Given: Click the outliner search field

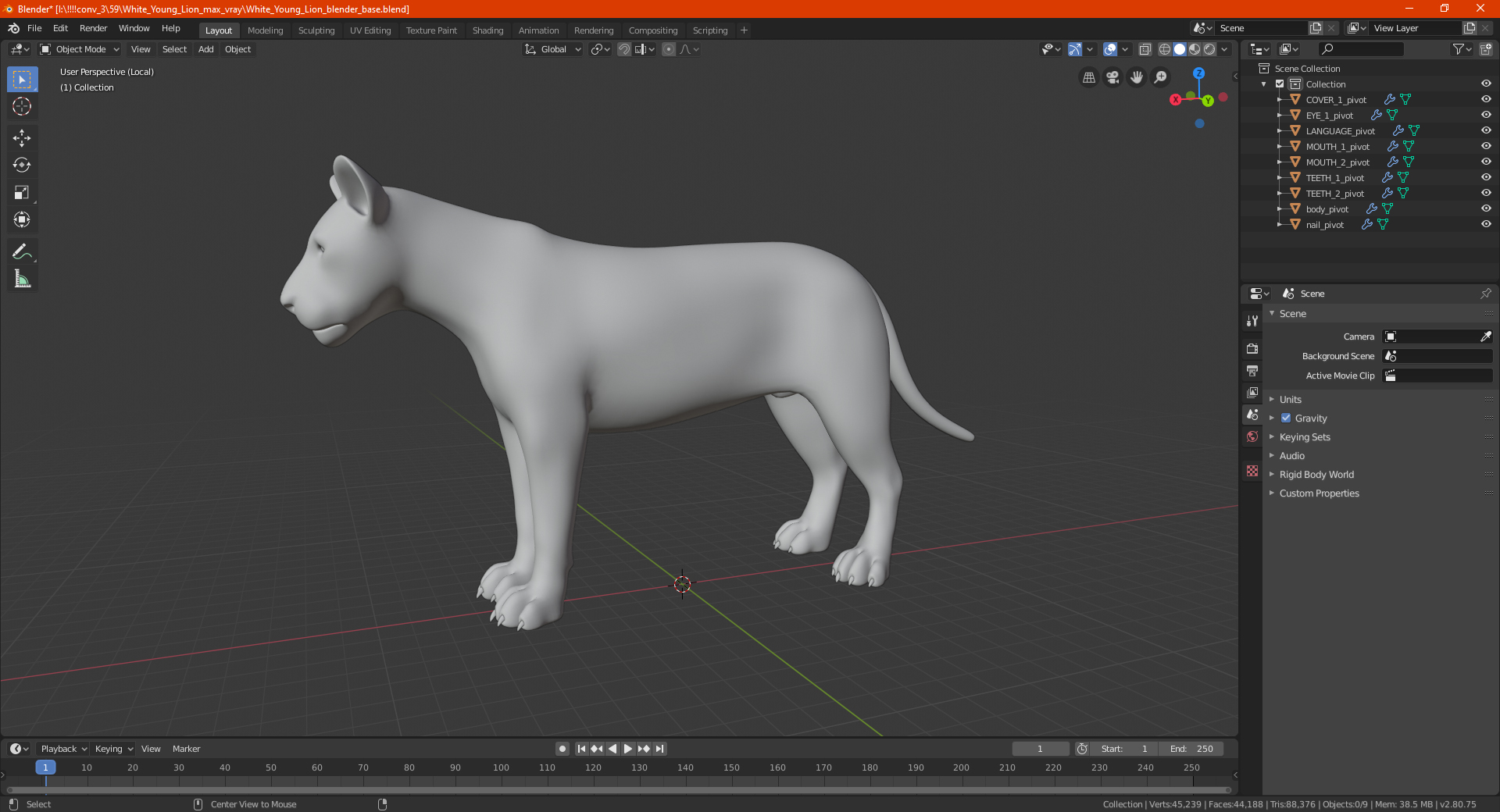Looking at the screenshot, I should coord(1360,49).
